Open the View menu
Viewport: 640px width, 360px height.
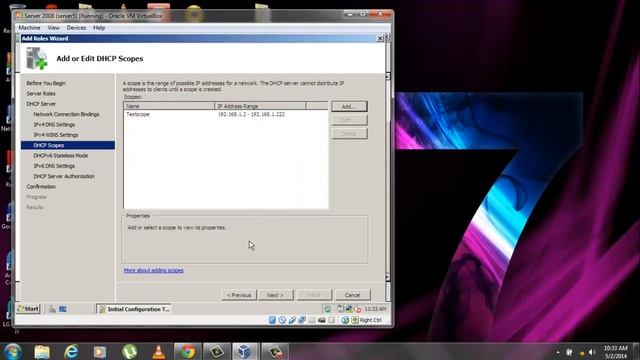(x=53, y=28)
